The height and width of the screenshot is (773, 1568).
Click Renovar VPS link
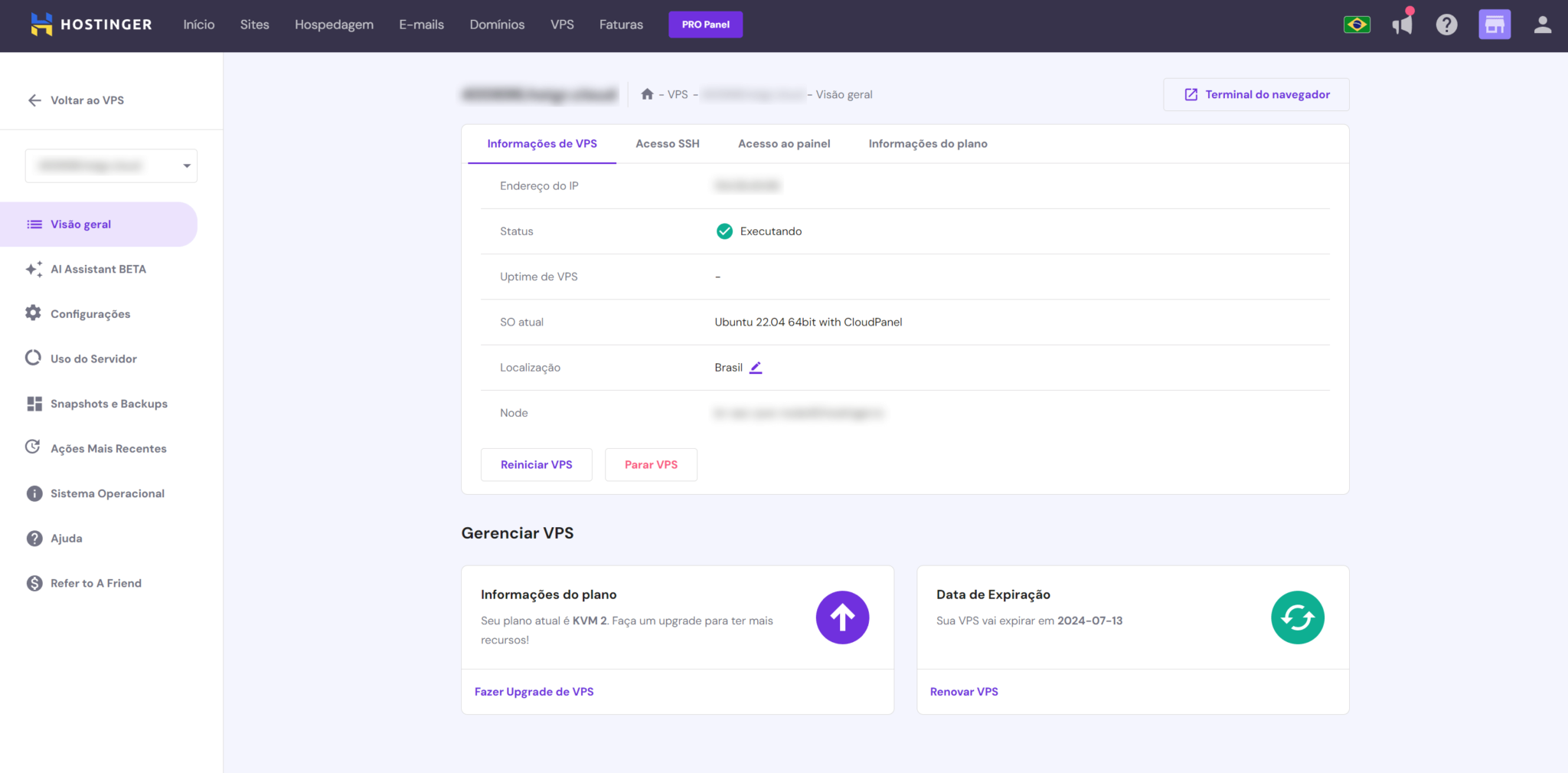point(964,692)
